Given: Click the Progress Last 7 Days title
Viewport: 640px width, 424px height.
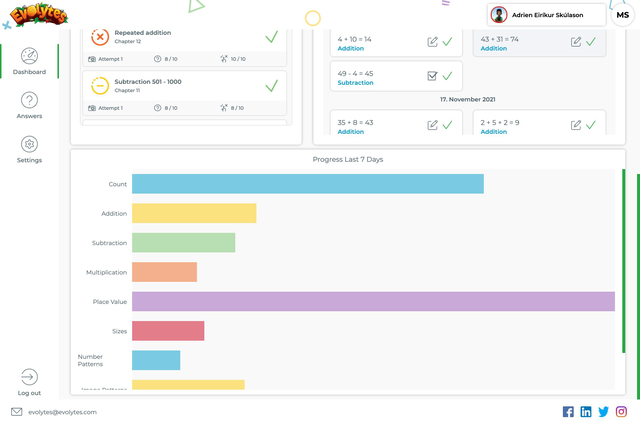Looking at the screenshot, I should tap(348, 159).
